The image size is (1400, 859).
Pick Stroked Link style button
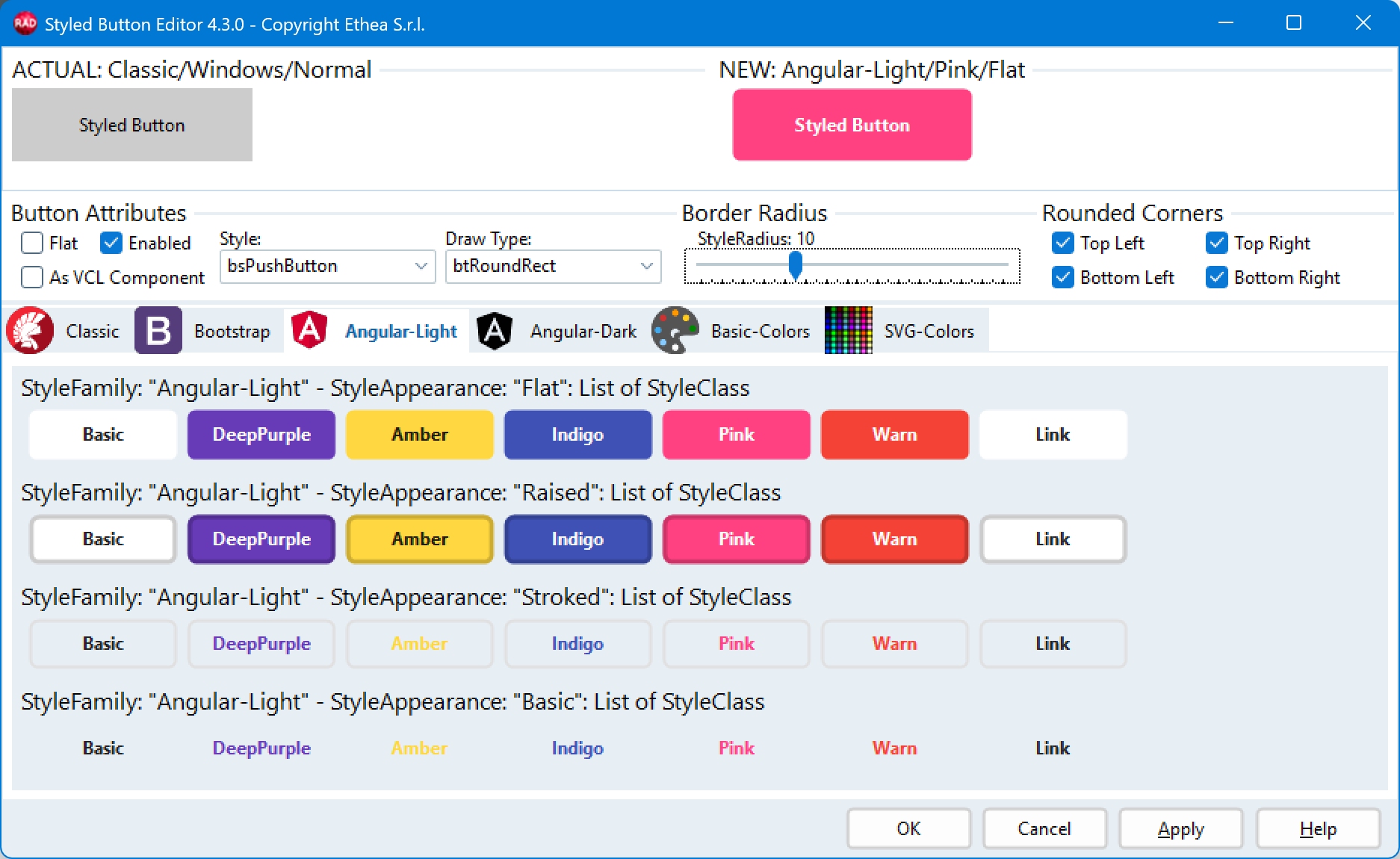1053,644
